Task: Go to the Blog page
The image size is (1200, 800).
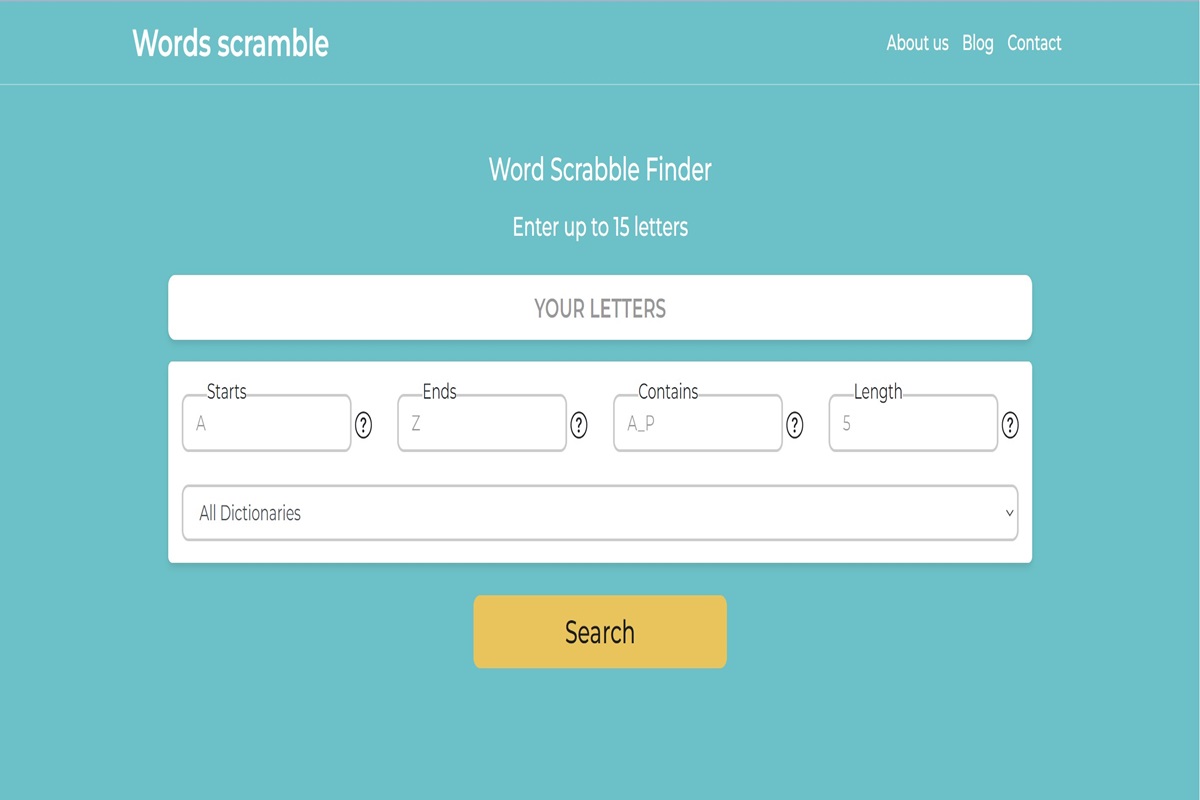Action: click(x=977, y=43)
